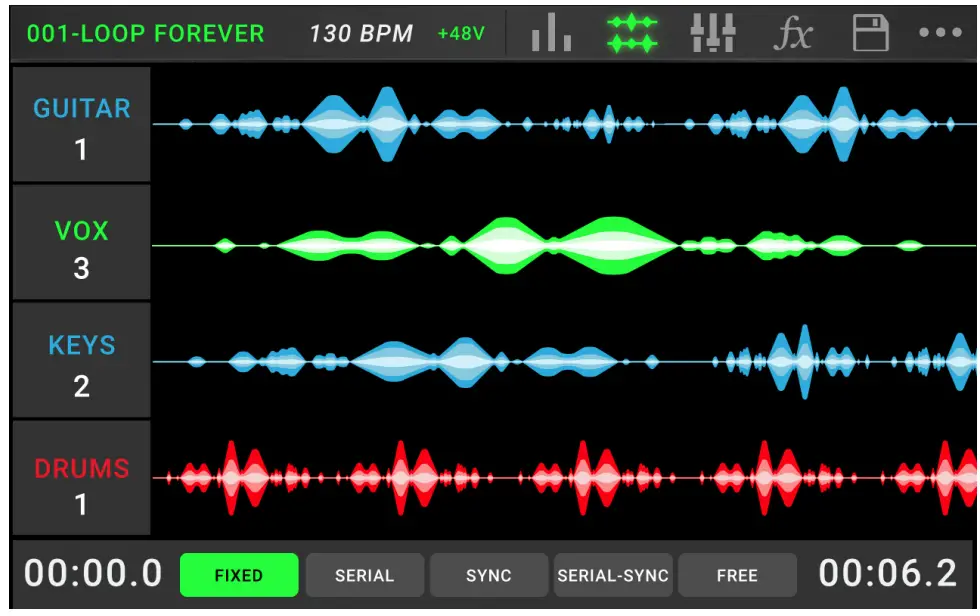Select the DRUMS 1 track header

(x=80, y=478)
